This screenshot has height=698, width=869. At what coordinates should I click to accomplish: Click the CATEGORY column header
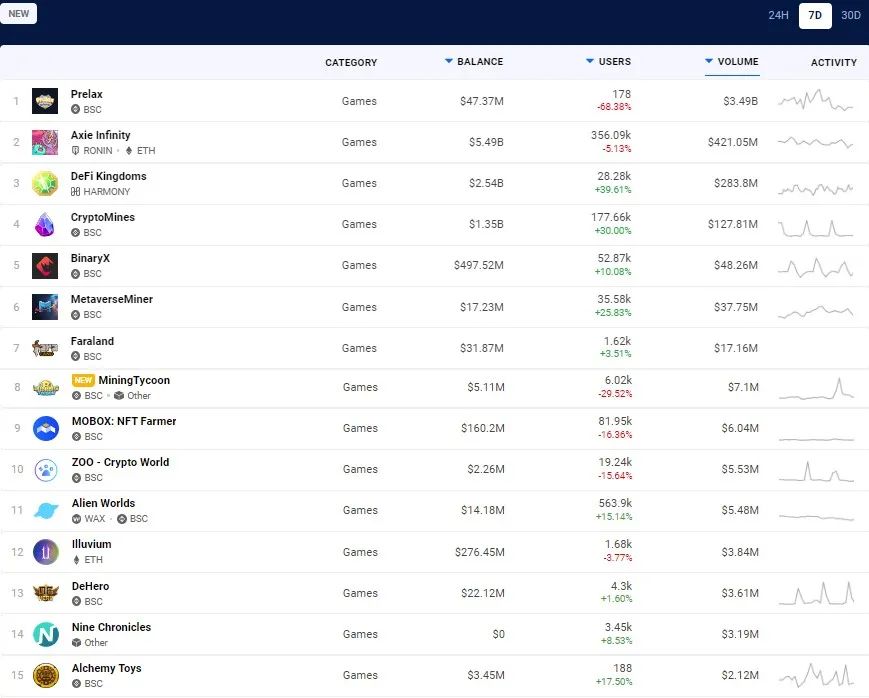click(x=351, y=63)
